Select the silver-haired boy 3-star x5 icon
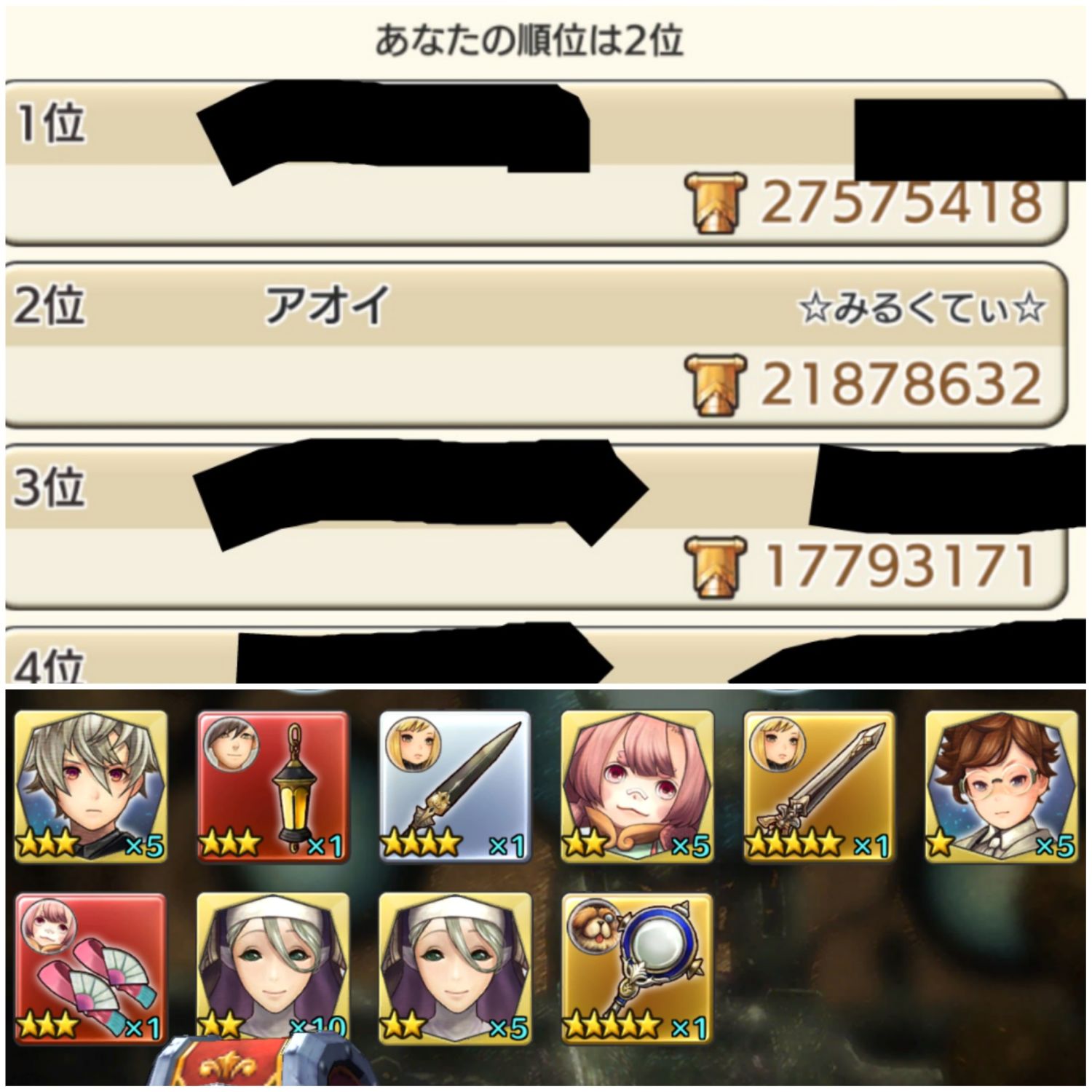Image resolution: width=1092 pixels, height=1092 pixels. click(x=91, y=786)
